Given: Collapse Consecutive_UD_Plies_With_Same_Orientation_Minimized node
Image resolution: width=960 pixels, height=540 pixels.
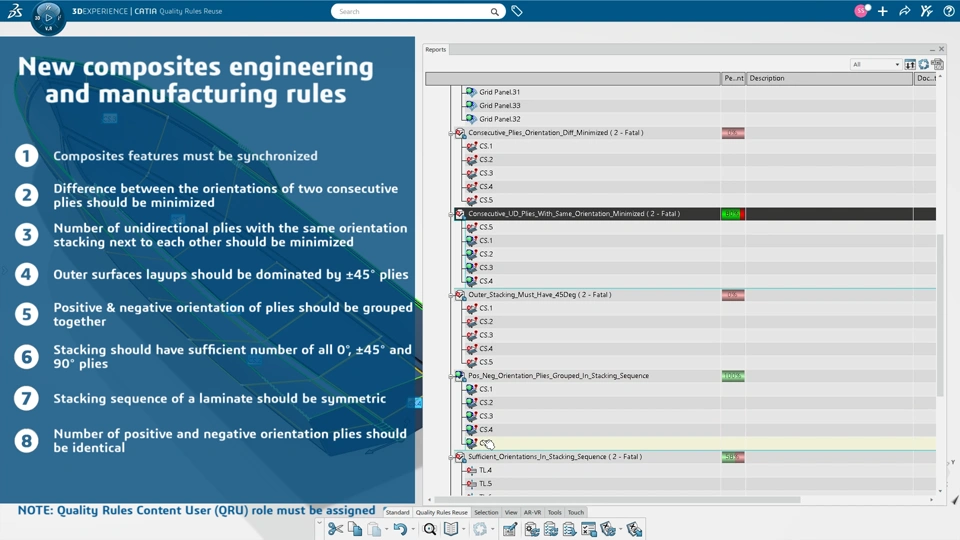Looking at the screenshot, I should 451,214.
